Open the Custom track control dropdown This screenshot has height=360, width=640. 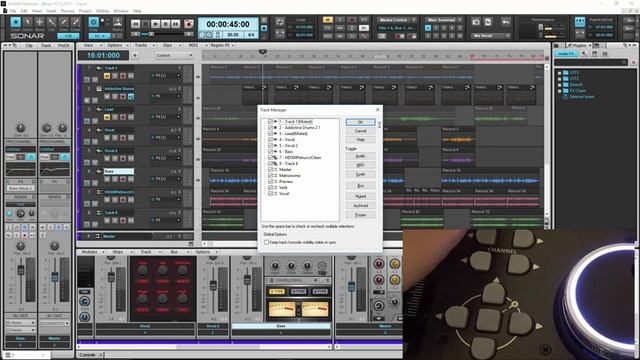[x=174, y=55]
